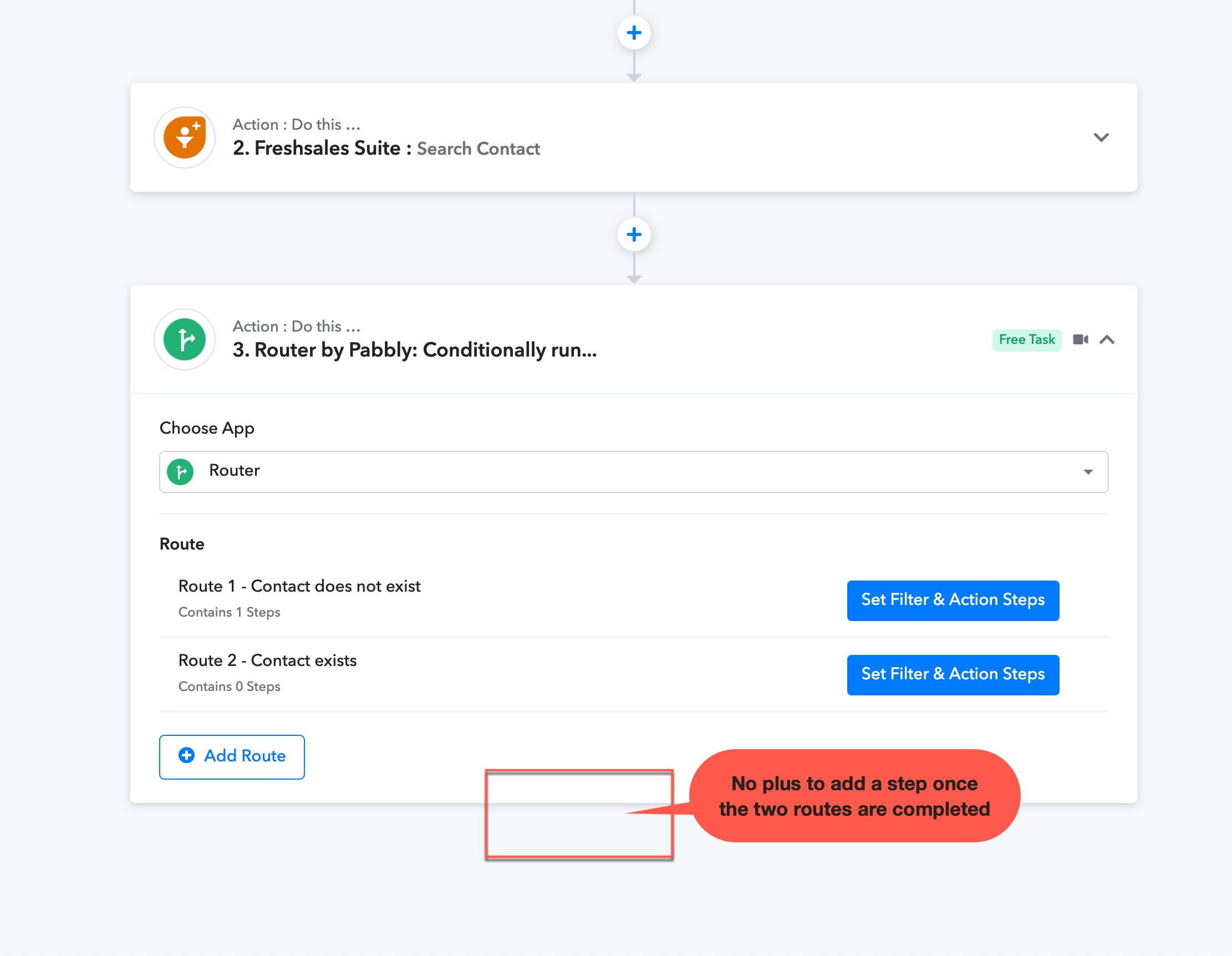The image size is (1232, 956).
Task: Open the orange Freshsales Suite app icon
Action: coord(185,138)
